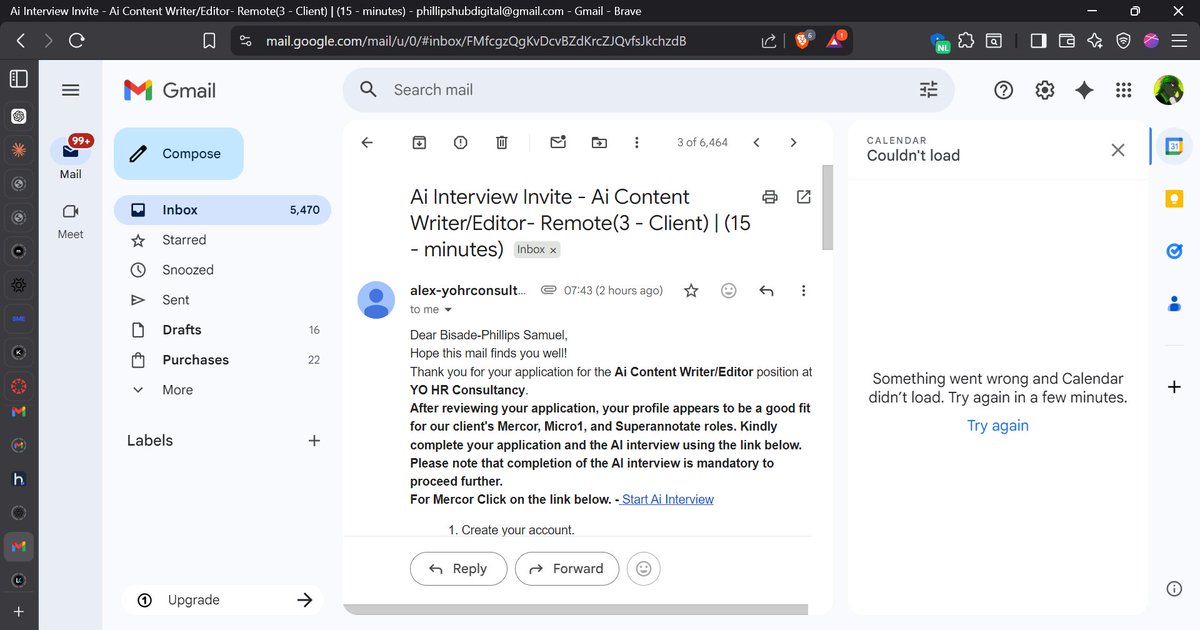The image size is (1200, 630).
Task: Move the email to another folder
Action: tap(598, 142)
